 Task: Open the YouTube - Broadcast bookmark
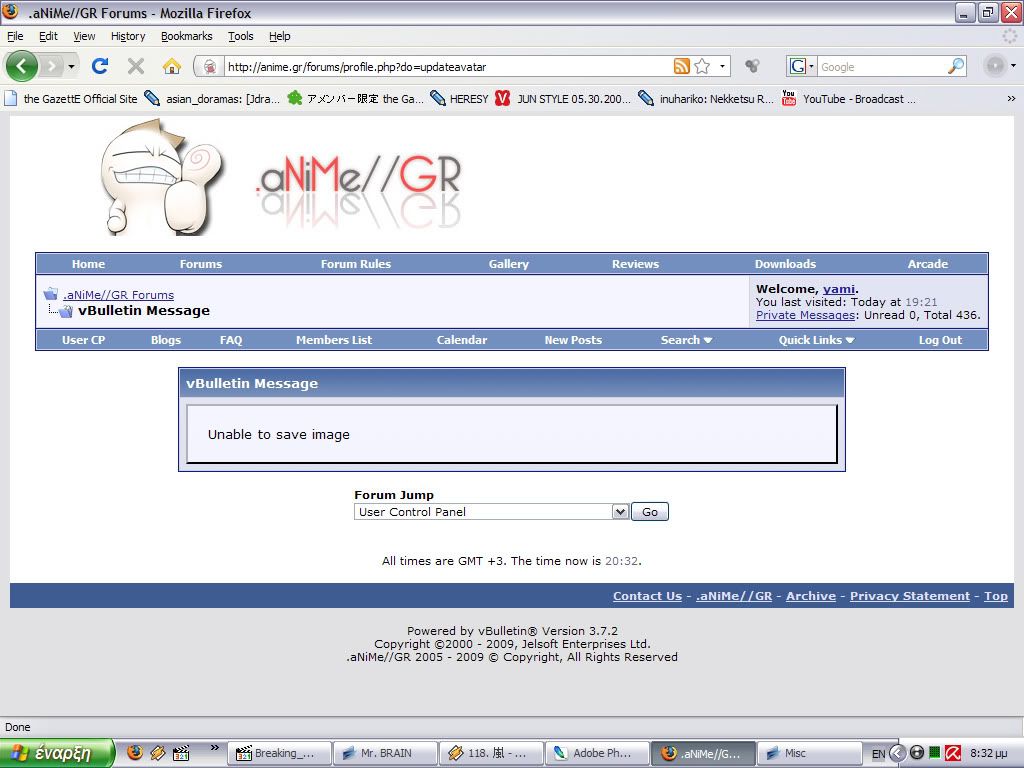pyautogui.click(x=848, y=99)
